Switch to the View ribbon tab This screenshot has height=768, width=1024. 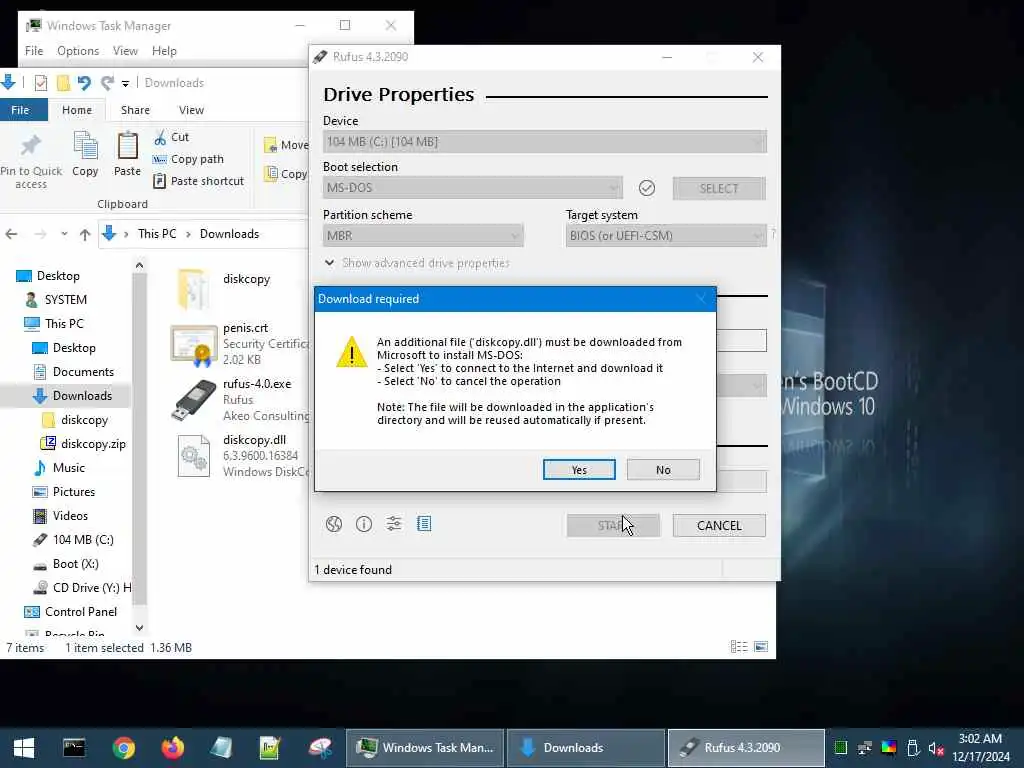click(x=191, y=110)
